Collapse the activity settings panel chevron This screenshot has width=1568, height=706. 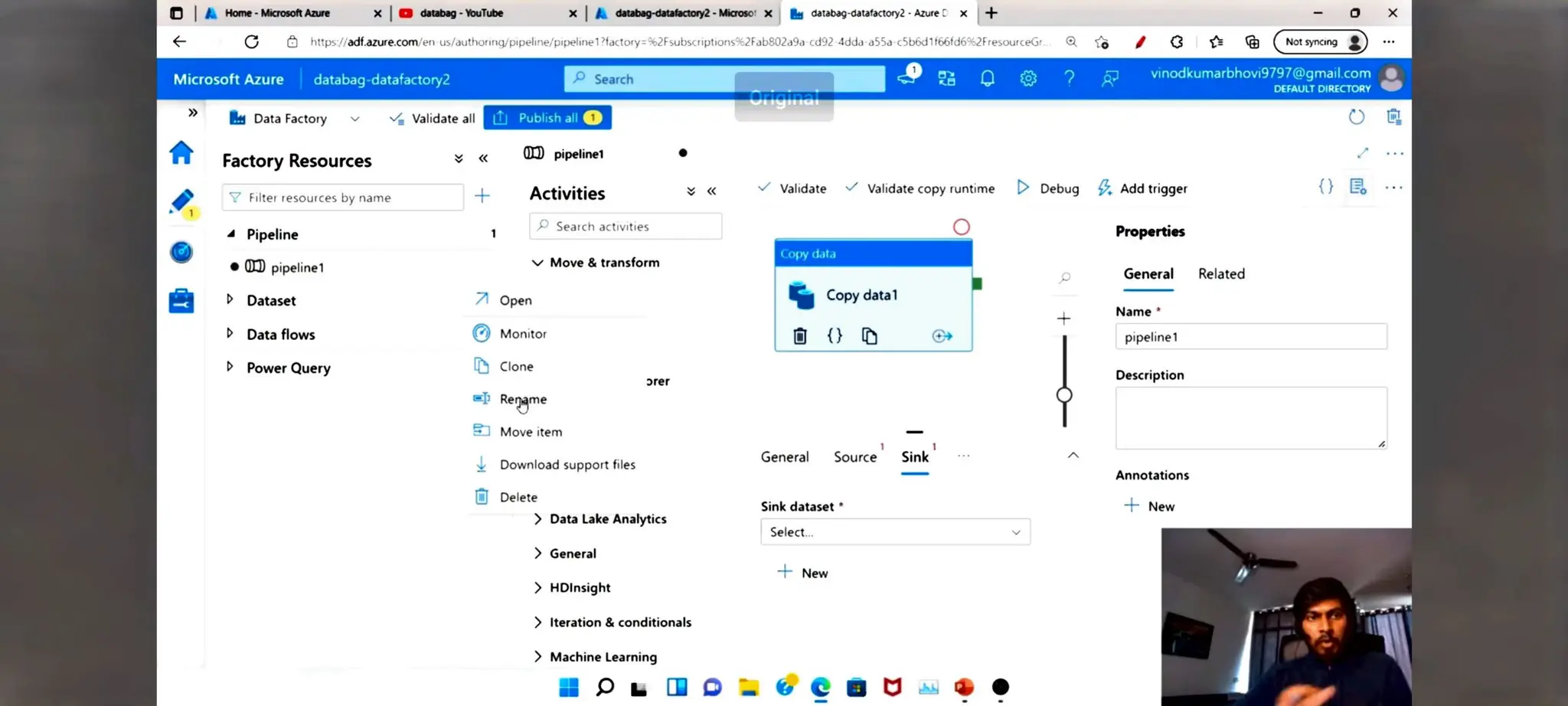[1073, 456]
